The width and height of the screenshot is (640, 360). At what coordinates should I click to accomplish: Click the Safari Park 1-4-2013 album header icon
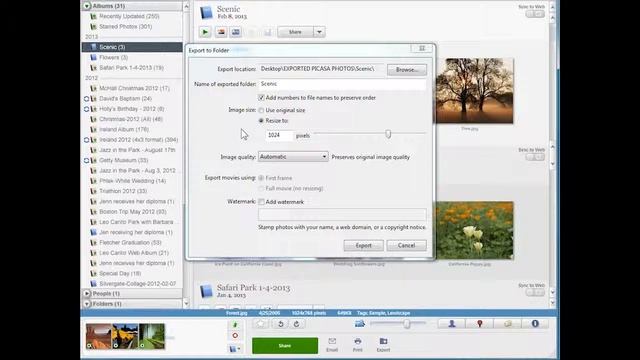tap(206, 291)
